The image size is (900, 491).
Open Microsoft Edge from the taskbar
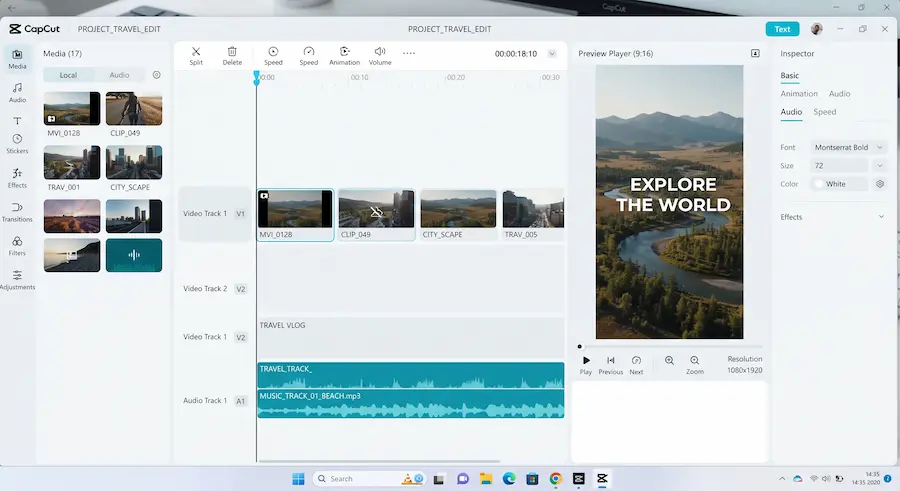(509, 479)
